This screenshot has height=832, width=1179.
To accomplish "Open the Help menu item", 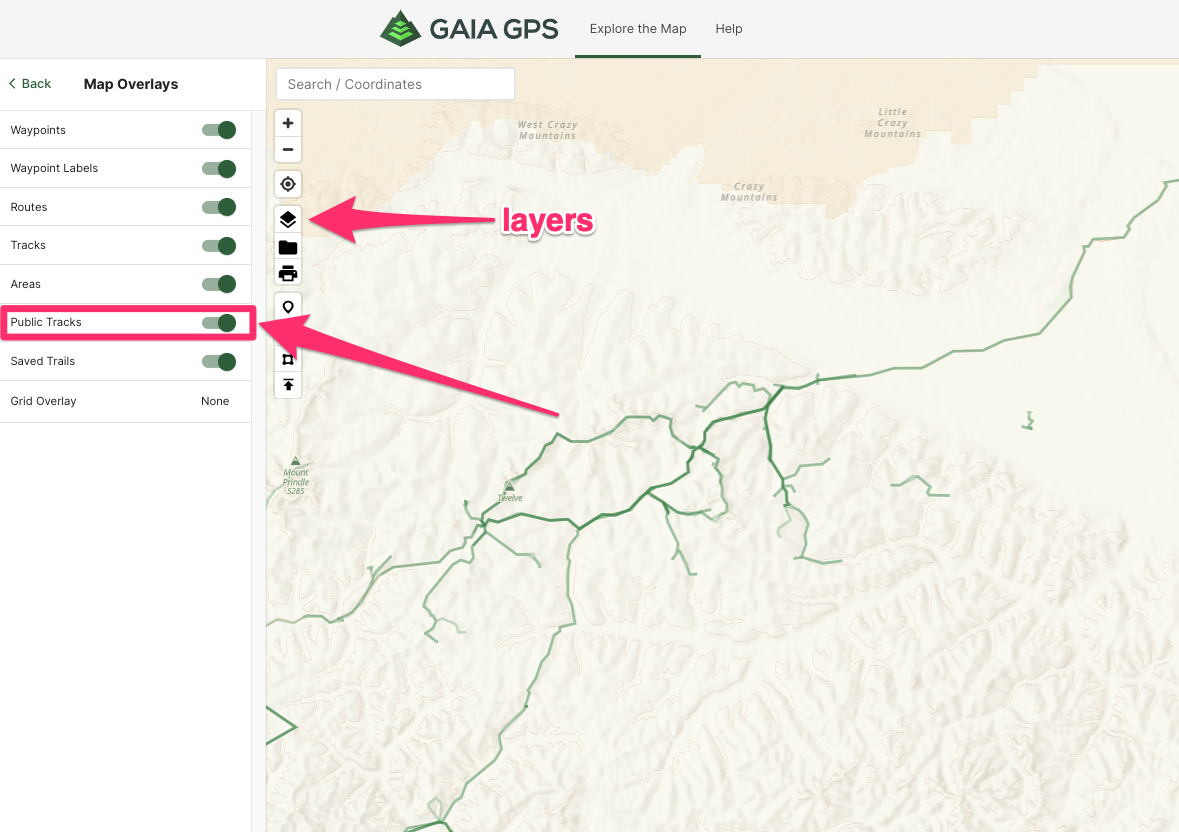I will click(x=729, y=29).
